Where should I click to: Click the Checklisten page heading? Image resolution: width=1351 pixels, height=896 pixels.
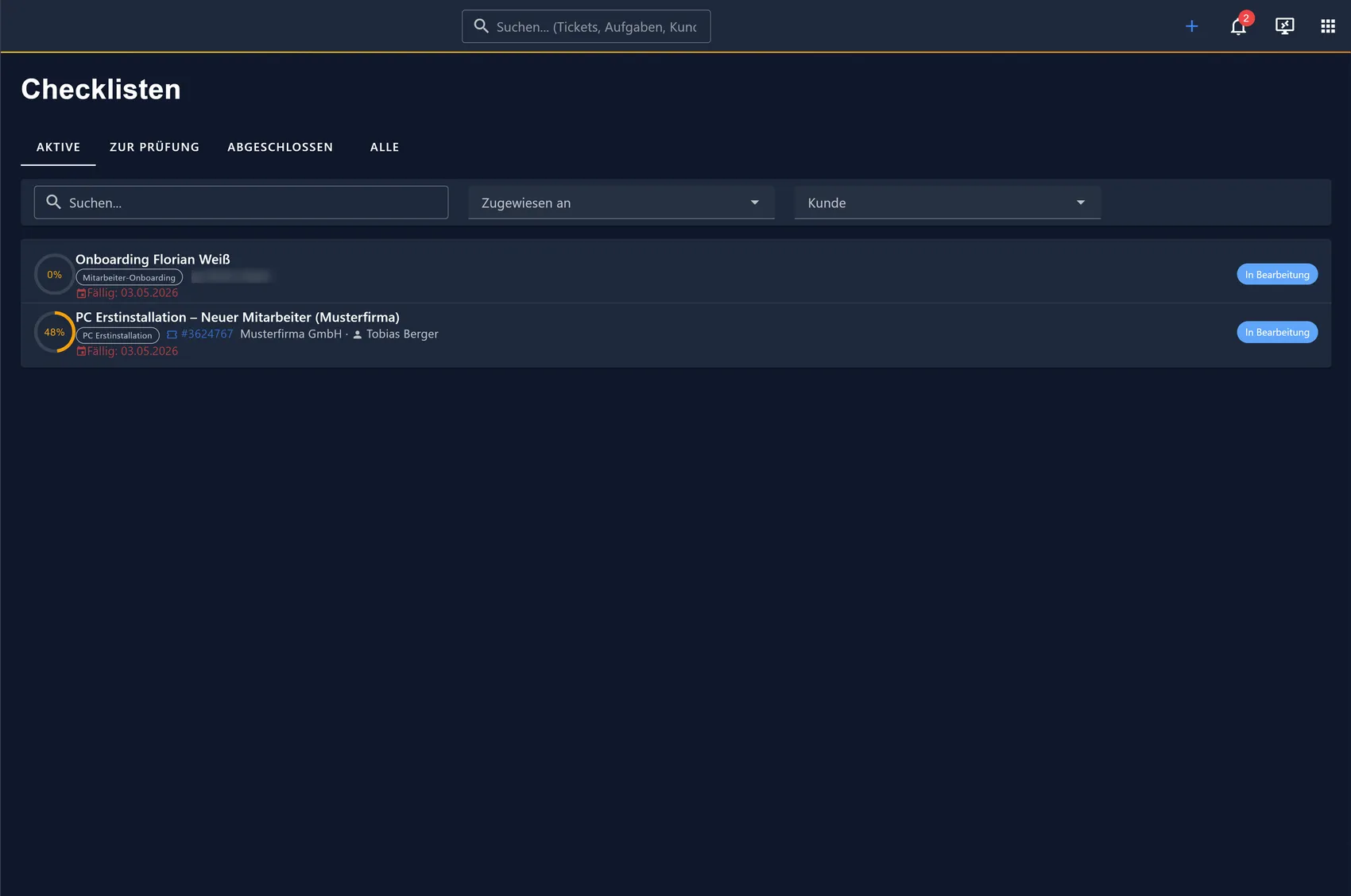[x=101, y=89]
